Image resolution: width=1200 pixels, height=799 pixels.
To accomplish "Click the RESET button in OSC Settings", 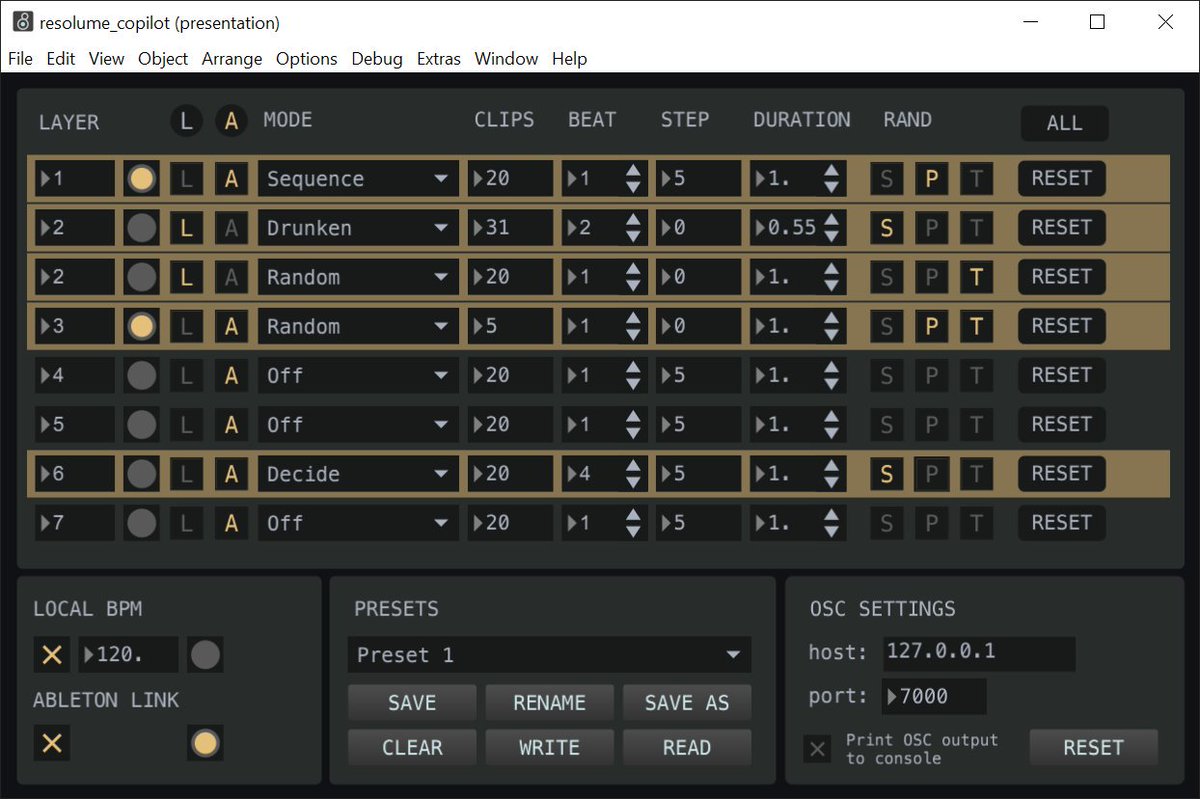I will tap(1093, 747).
